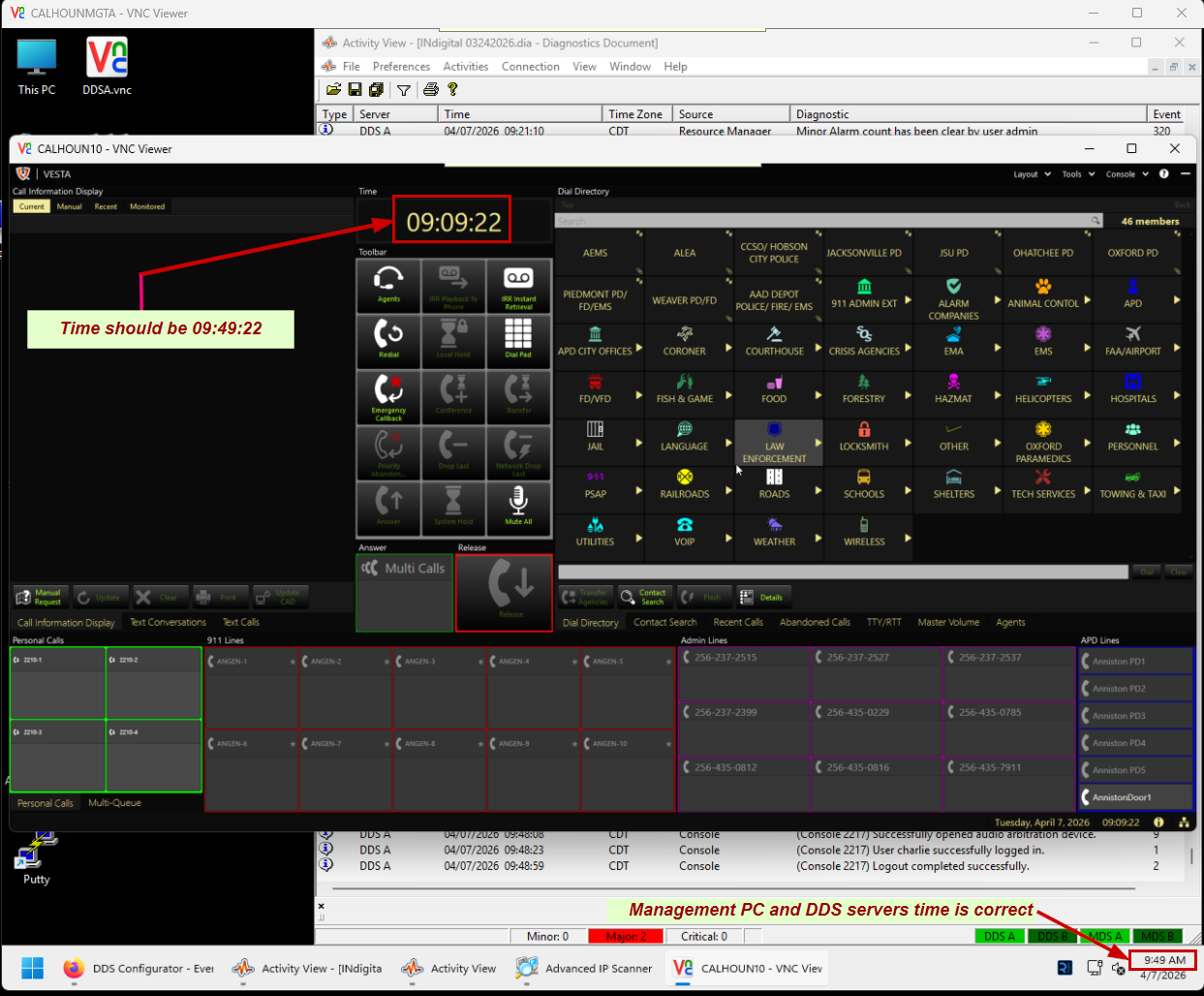The image size is (1204, 996).
Task: Click Open file icon in Activity View toolbar
Action: [x=333, y=89]
